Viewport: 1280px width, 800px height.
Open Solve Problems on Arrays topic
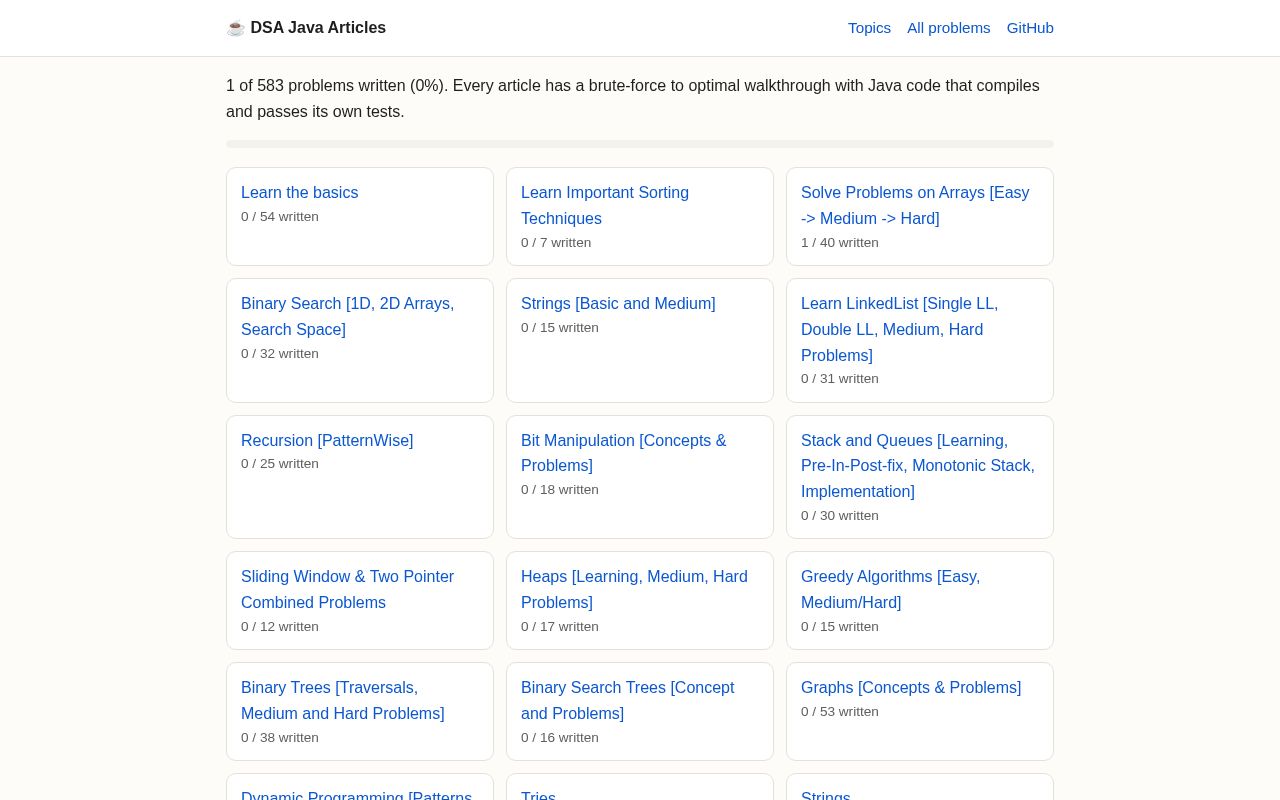coord(915,206)
